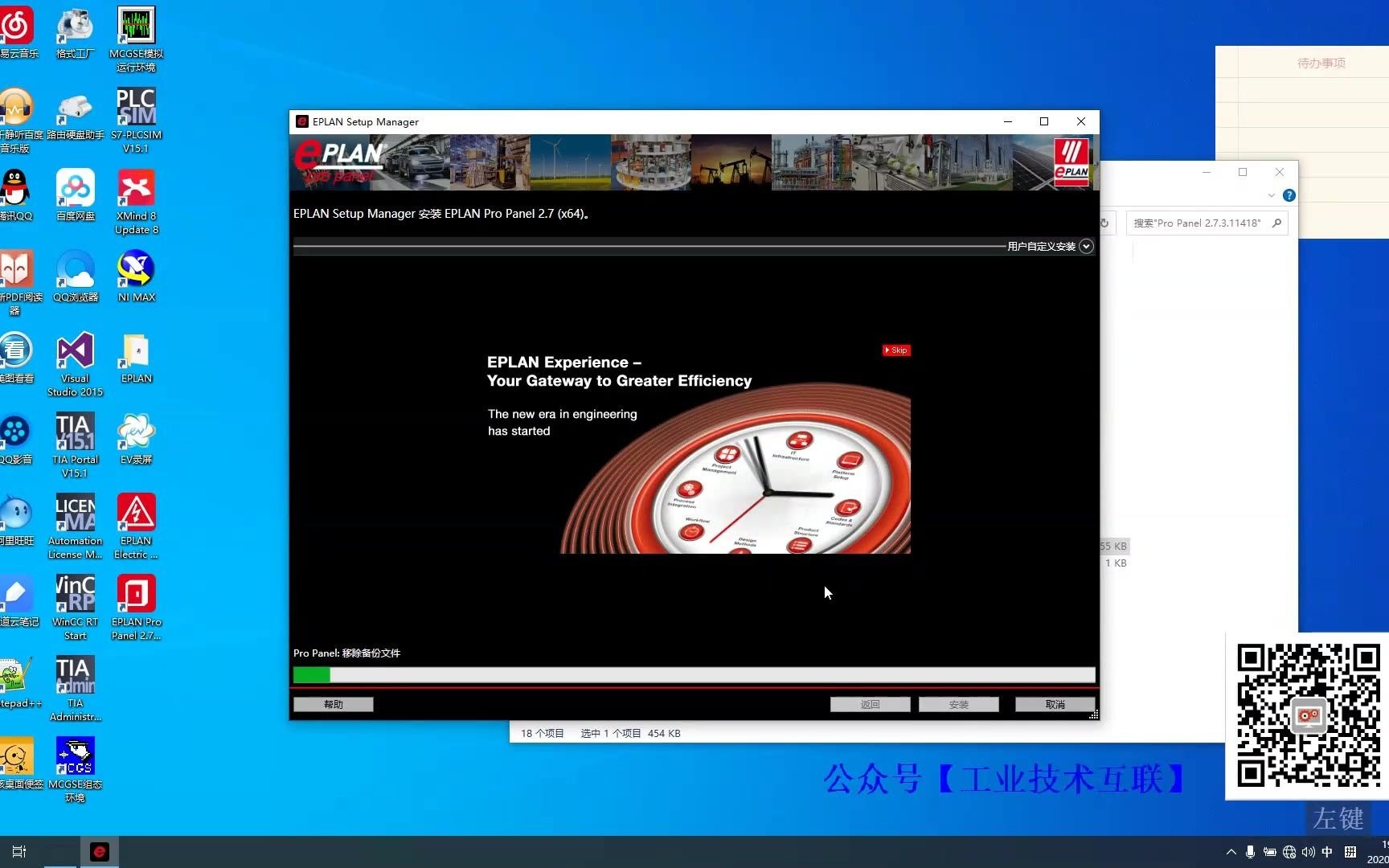
Task: Mute system audio via speaker icon
Action: pos(1309,852)
